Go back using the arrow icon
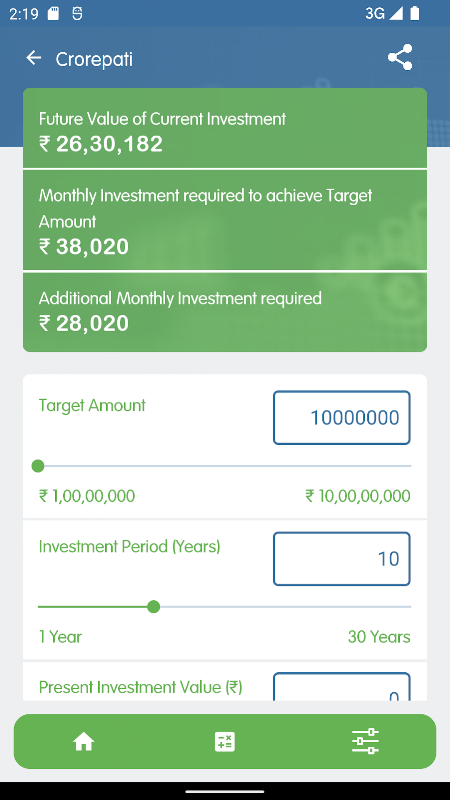 pyautogui.click(x=34, y=58)
